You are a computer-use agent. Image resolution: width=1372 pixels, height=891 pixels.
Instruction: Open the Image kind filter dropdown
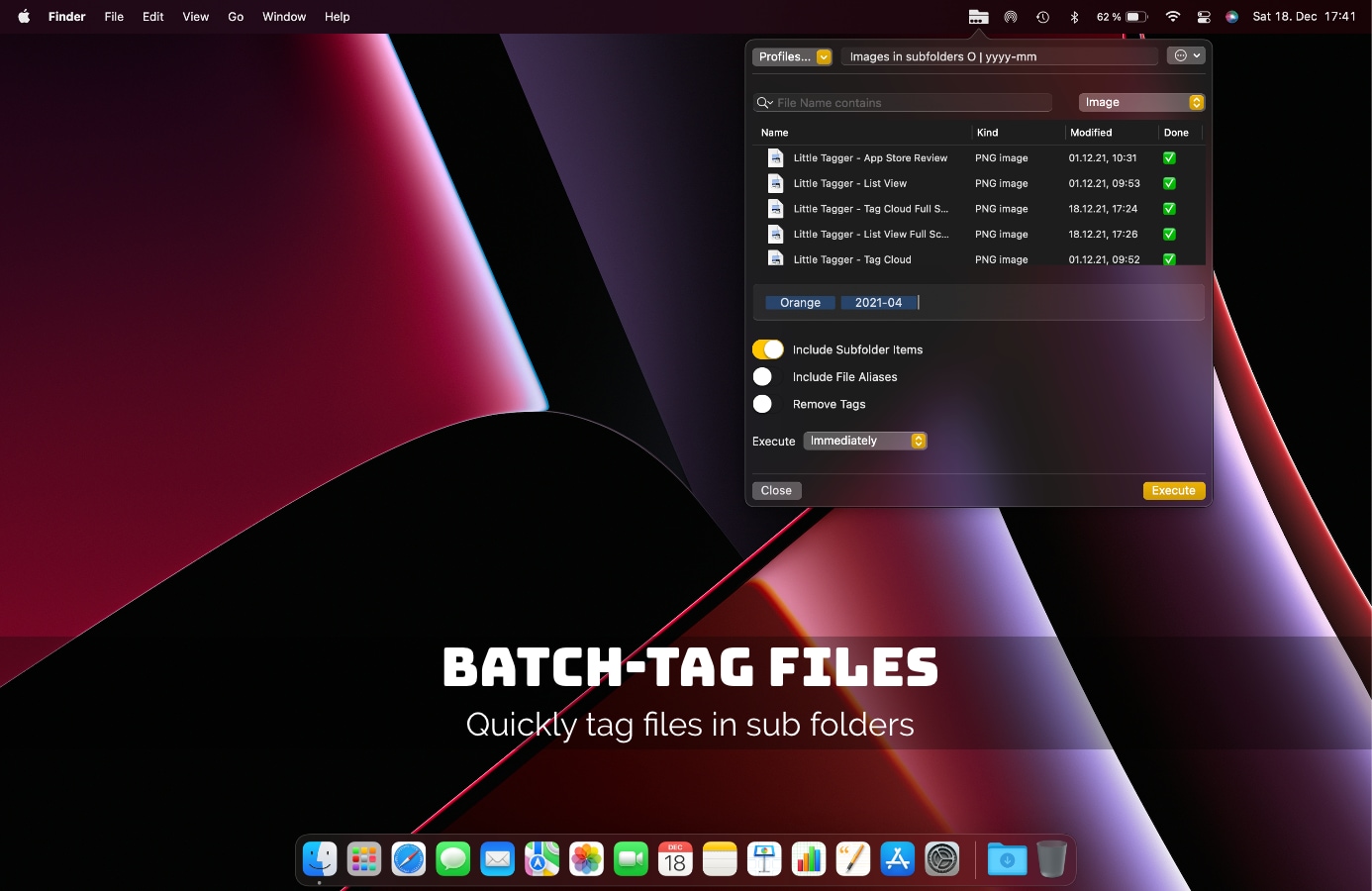click(x=1140, y=102)
